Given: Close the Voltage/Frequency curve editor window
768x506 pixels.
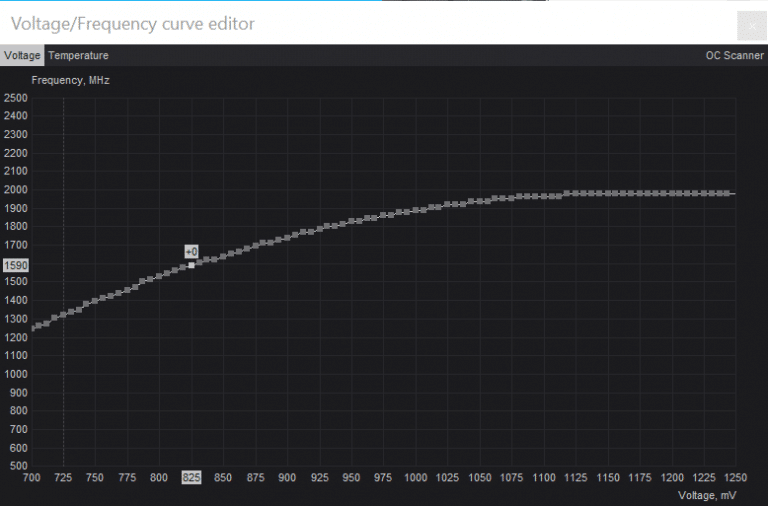Looking at the screenshot, I should tap(751, 26).
